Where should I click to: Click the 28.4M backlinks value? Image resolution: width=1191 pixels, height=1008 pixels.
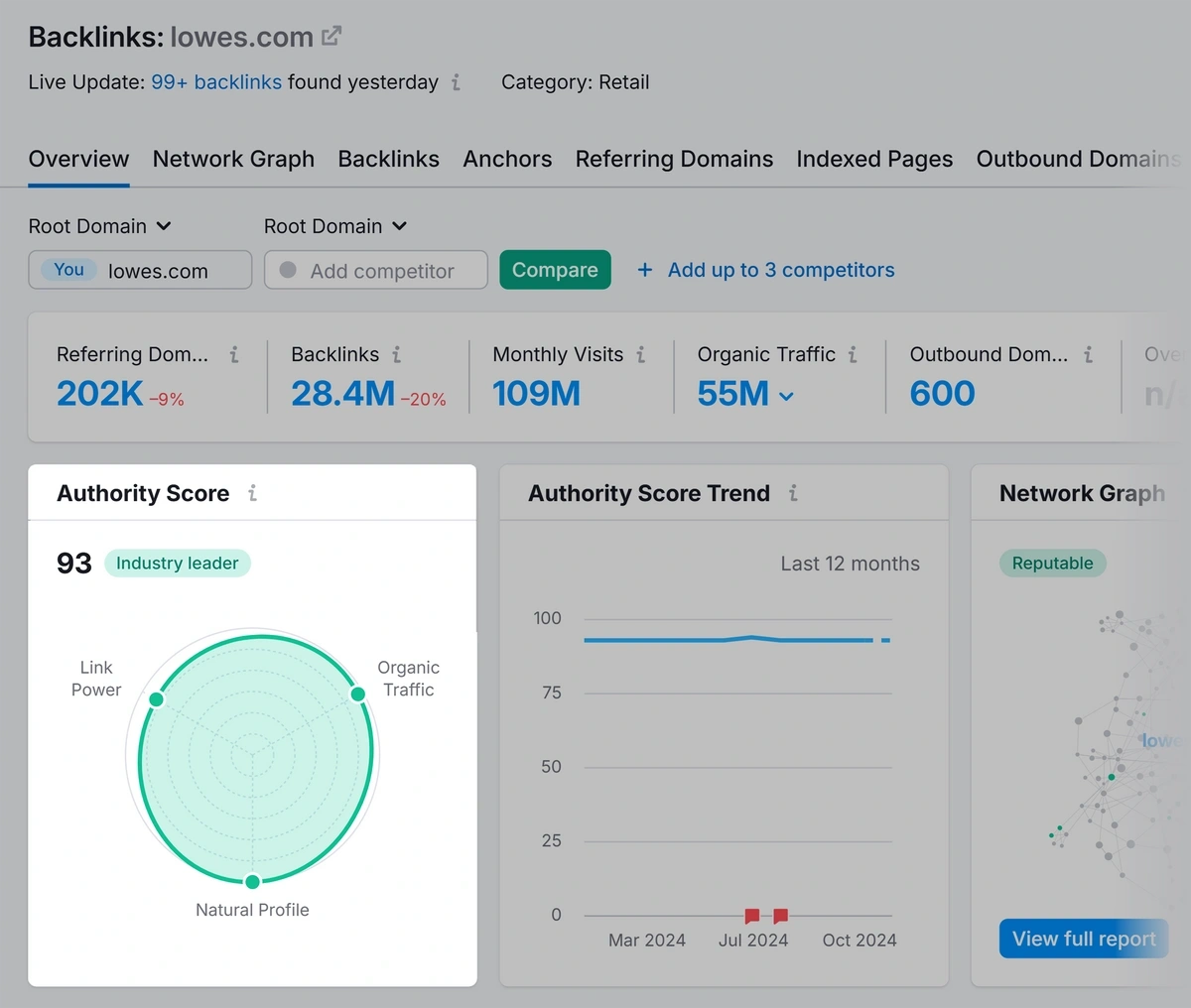[x=343, y=394]
